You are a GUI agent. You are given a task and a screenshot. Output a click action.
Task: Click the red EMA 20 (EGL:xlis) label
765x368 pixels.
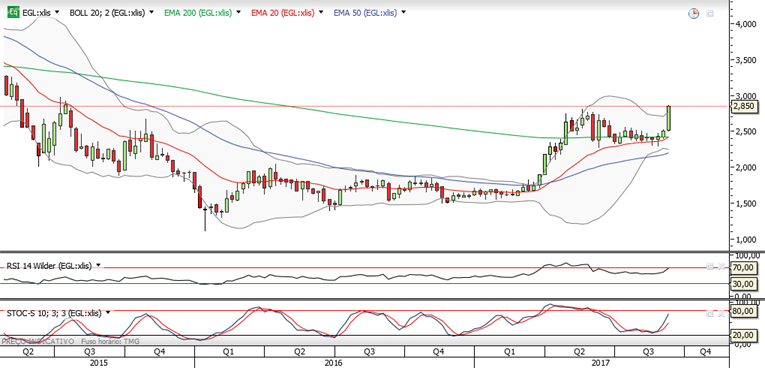283,13
